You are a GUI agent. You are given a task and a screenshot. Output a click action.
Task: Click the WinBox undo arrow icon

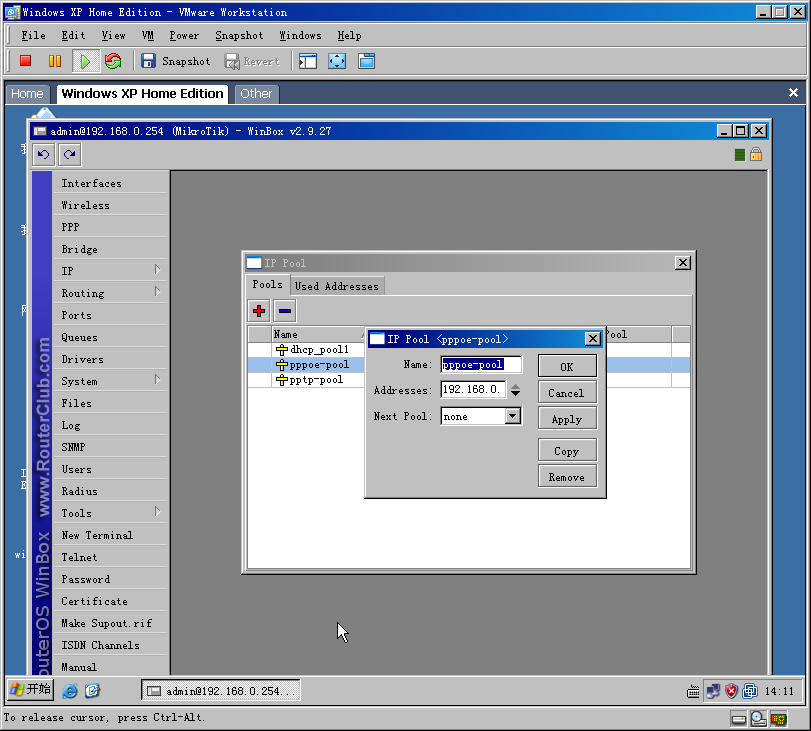tap(43, 155)
